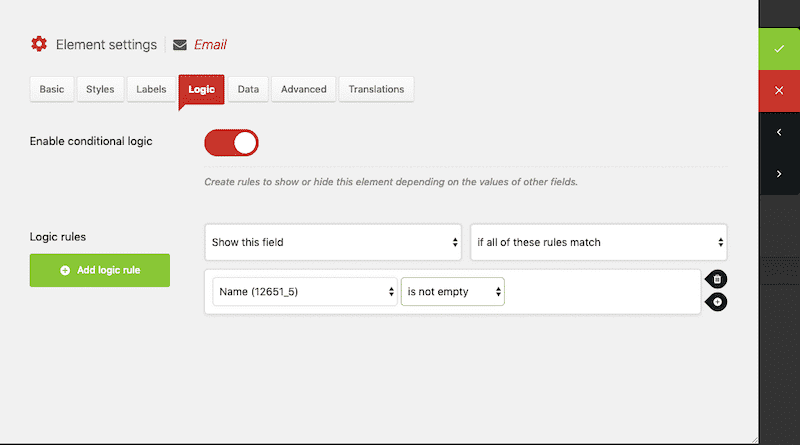
Task: Click the resize handle at panel corner
Action: (755, 440)
